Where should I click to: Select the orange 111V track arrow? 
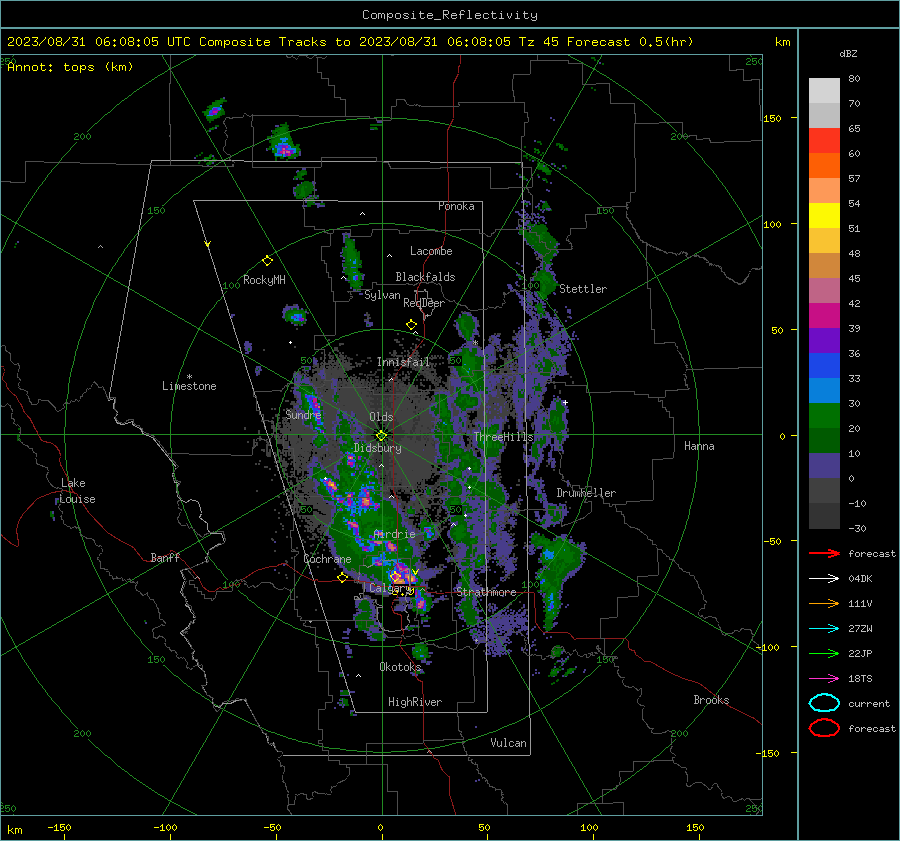(824, 603)
